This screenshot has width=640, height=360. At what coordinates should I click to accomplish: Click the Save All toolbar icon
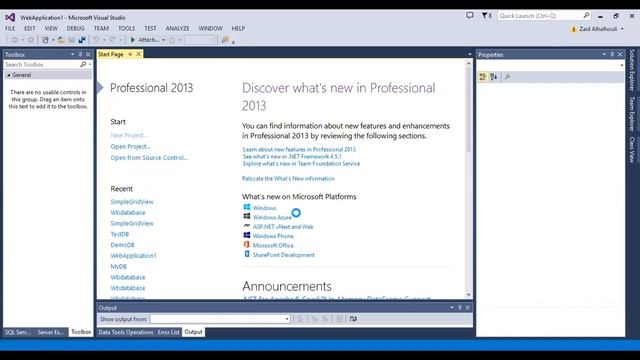click(x=82, y=40)
